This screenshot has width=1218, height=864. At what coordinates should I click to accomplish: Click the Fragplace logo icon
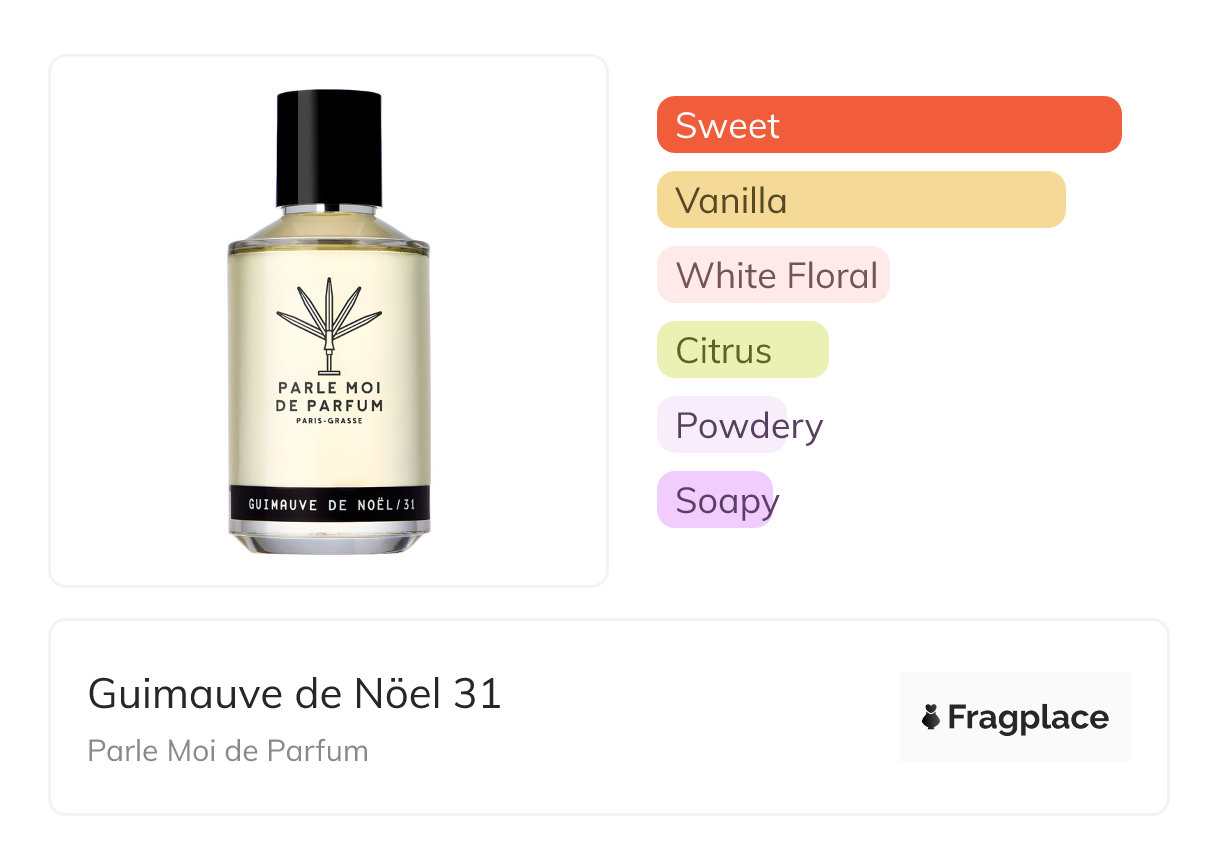point(931,717)
